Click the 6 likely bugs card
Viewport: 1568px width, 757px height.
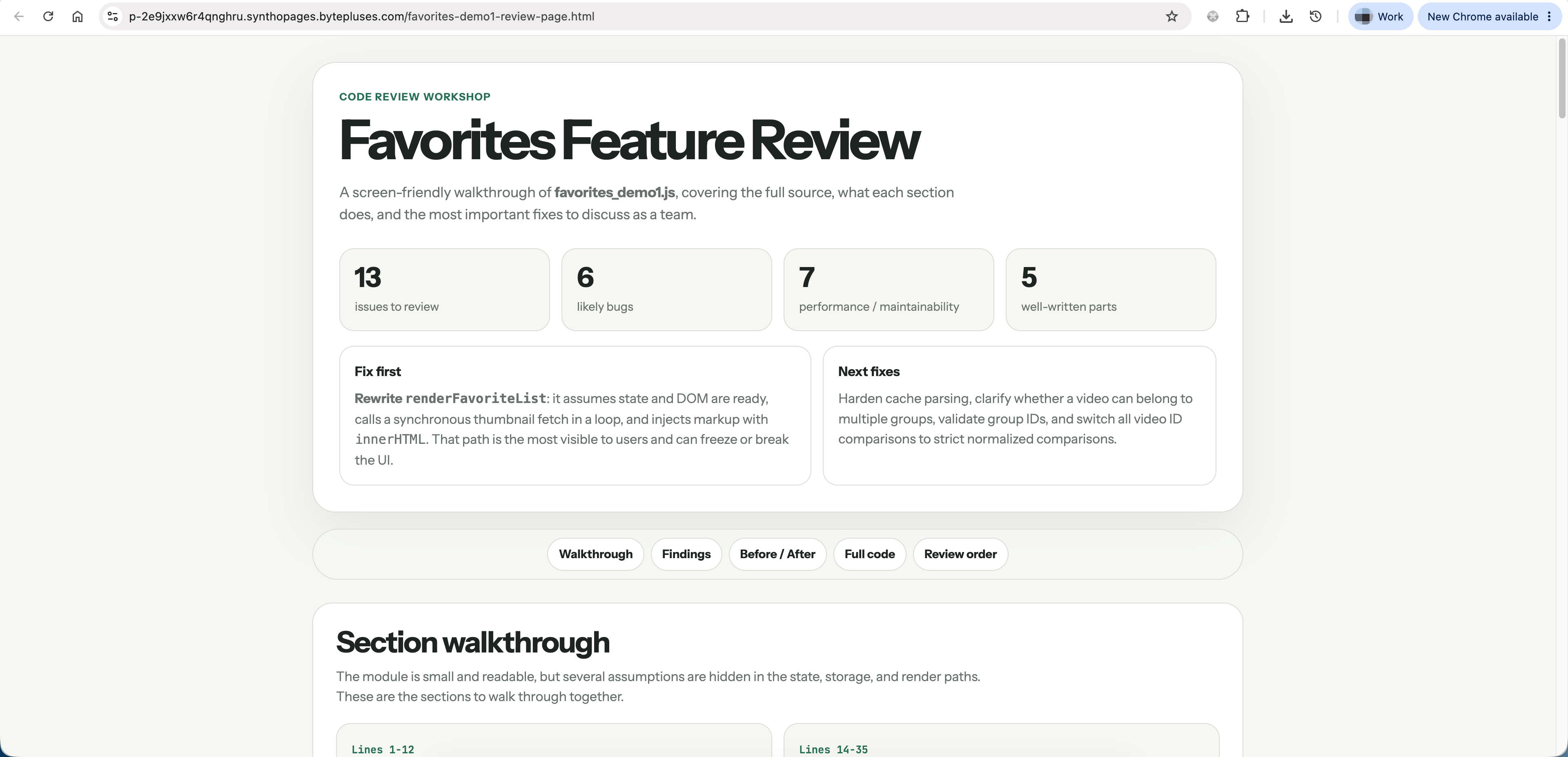coord(666,289)
